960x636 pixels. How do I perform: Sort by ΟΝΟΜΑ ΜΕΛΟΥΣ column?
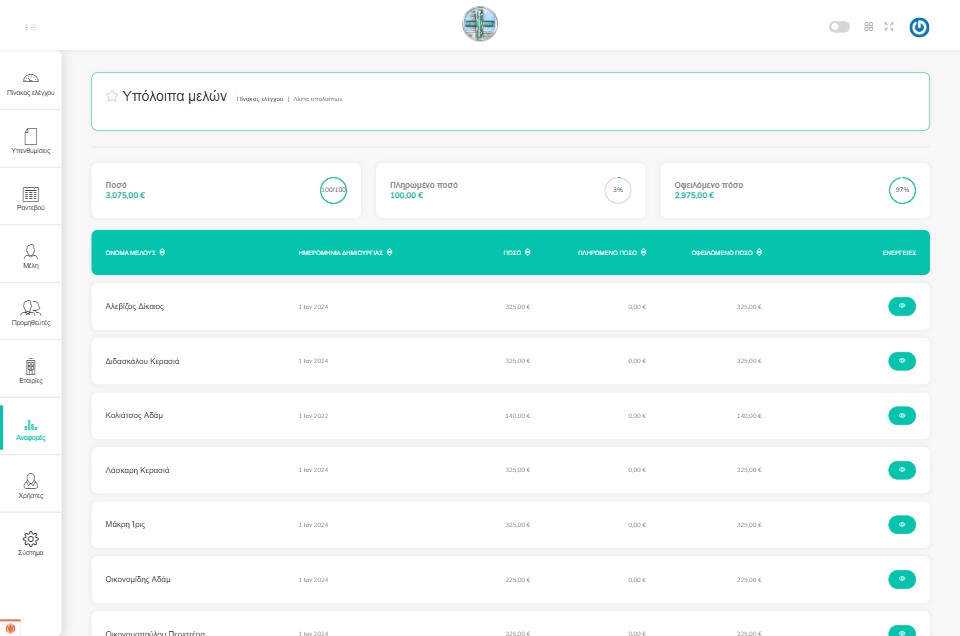coord(135,252)
